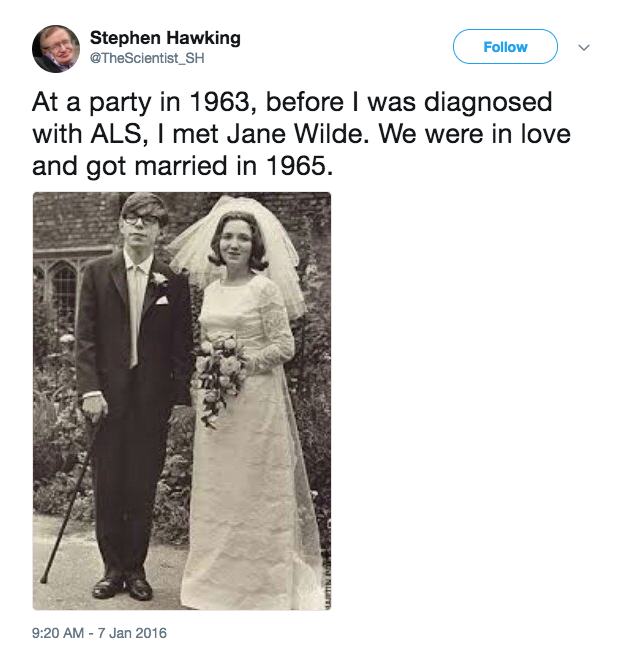Image resolution: width=626 pixels, height=654 pixels.
Task: Open the attached wedding photo
Action: pyautogui.click(x=182, y=401)
